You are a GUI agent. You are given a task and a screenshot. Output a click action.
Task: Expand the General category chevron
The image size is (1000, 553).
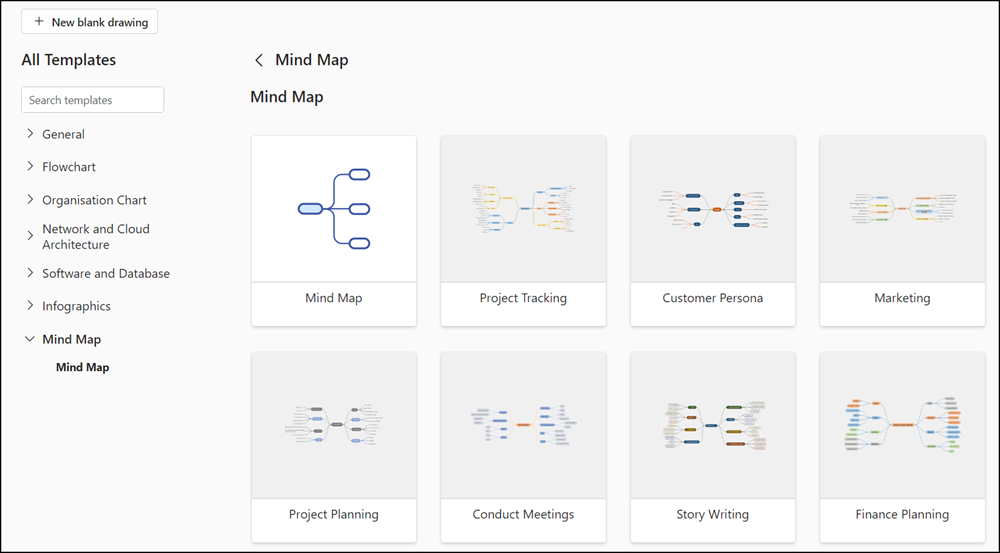coord(30,133)
